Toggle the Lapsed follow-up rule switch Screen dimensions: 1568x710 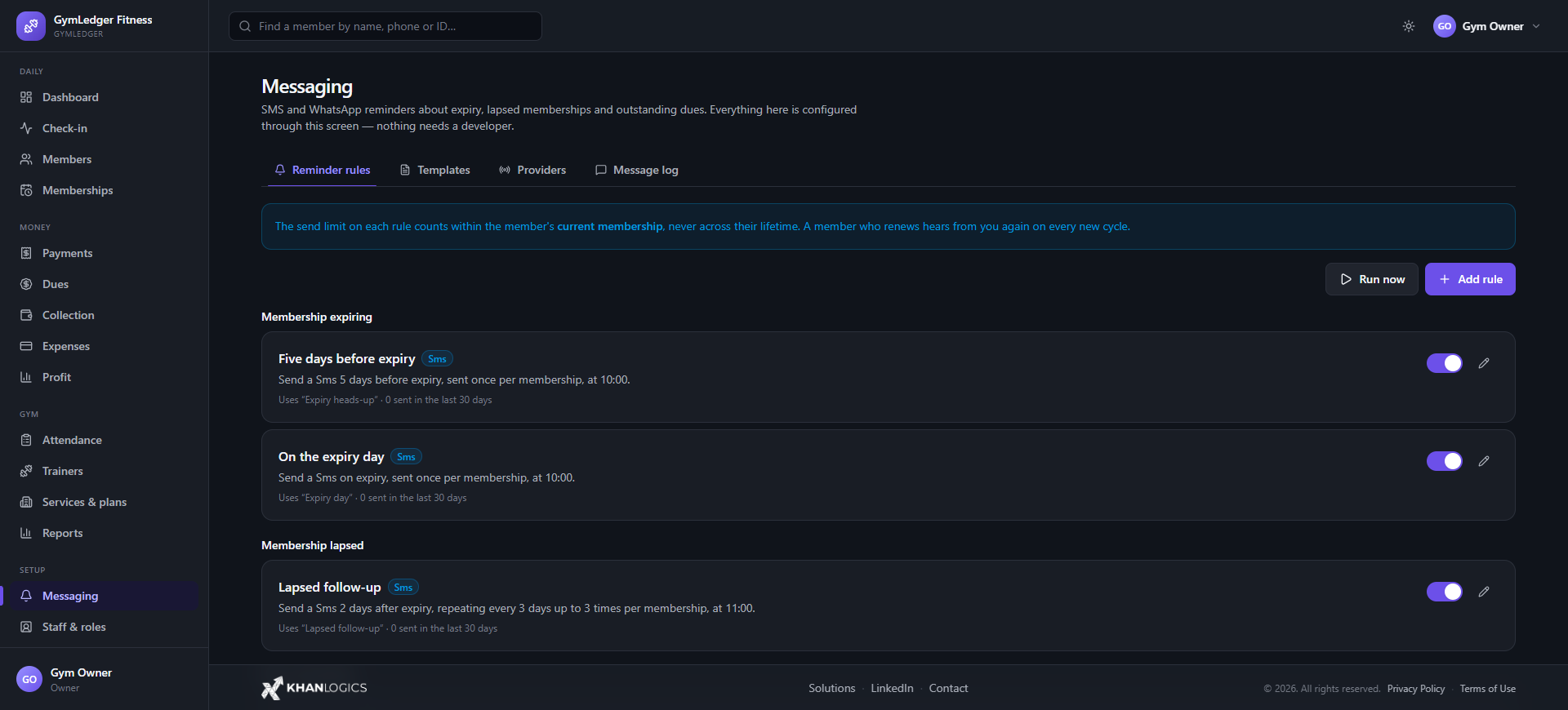pos(1445,592)
